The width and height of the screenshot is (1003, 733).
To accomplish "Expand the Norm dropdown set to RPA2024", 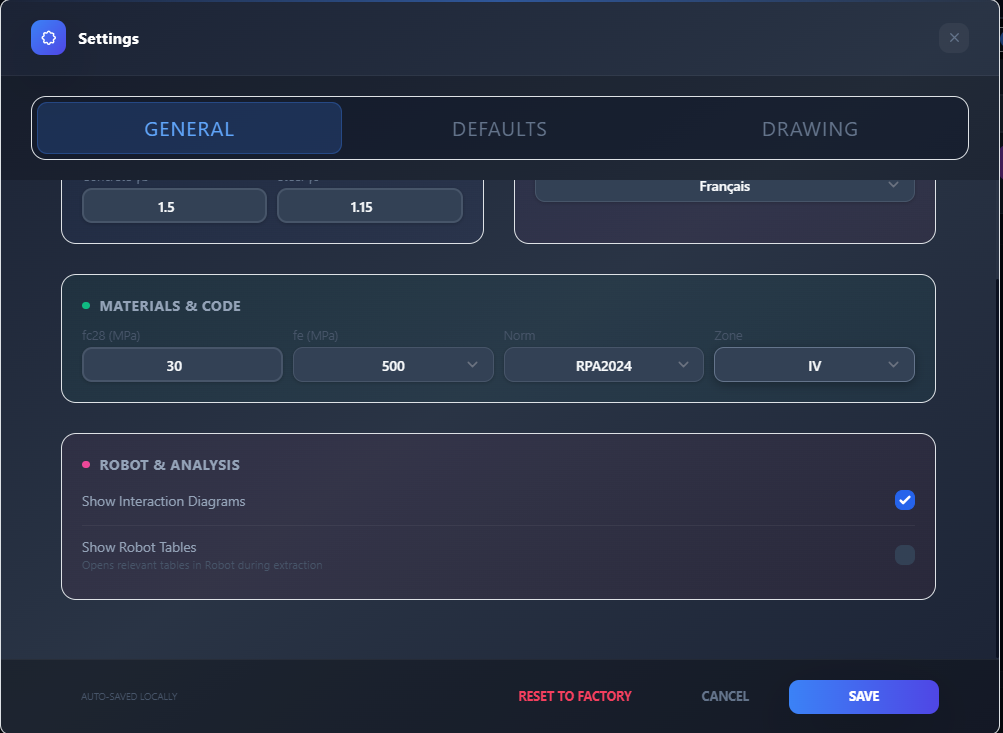I will (603, 364).
